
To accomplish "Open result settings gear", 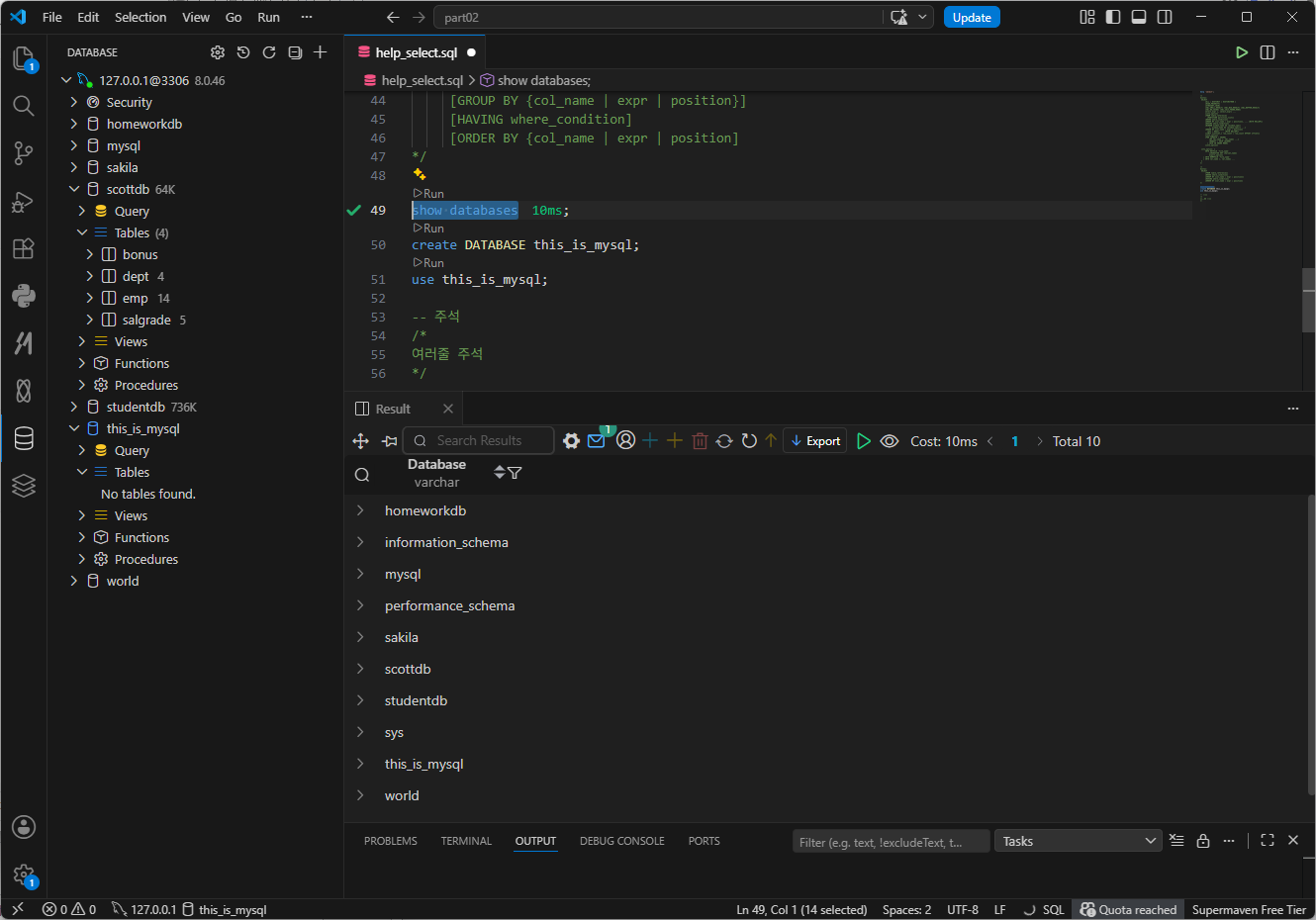I will click(x=571, y=441).
